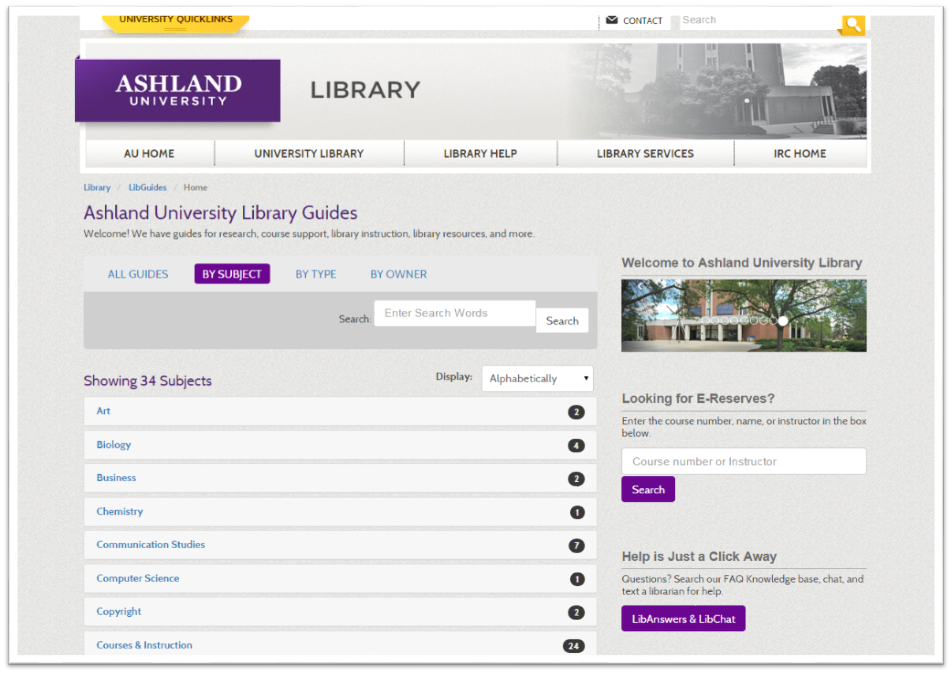Screen dimensions: 952x674
Task: Select the By Subject tab
Action: (x=232, y=274)
